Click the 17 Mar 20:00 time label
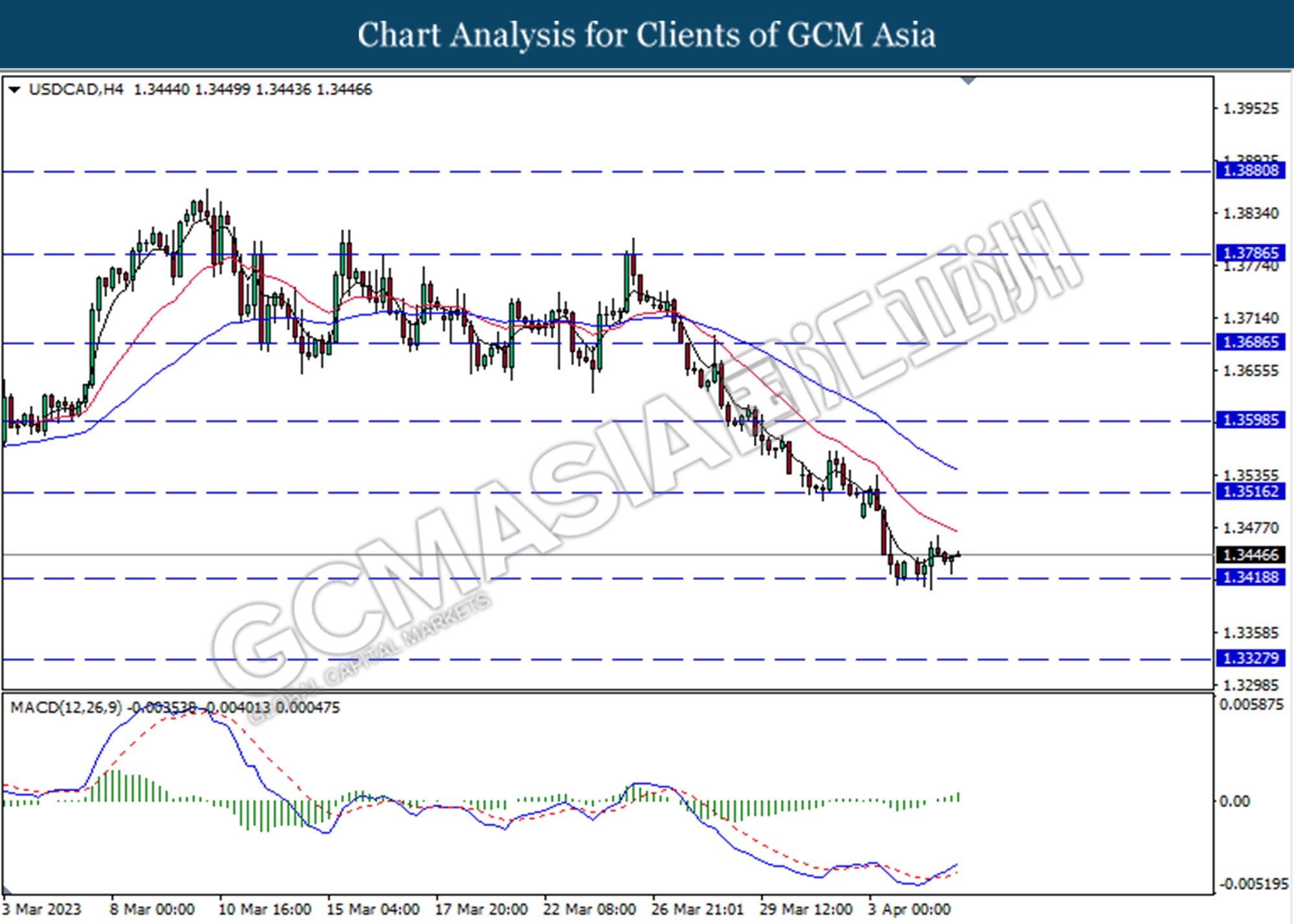 point(481,910)
